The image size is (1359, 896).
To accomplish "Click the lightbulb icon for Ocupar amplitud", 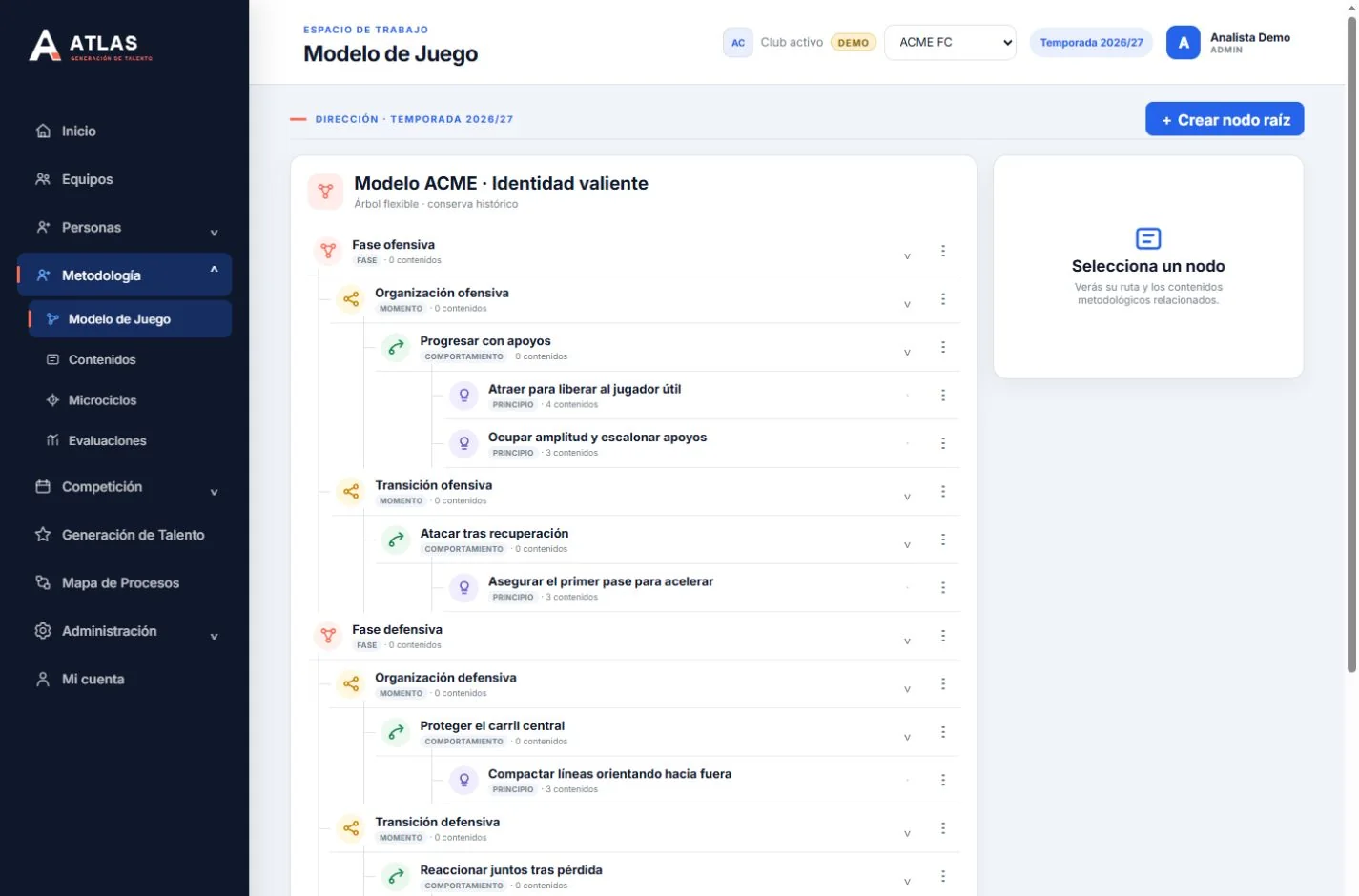I will [464, 444].
